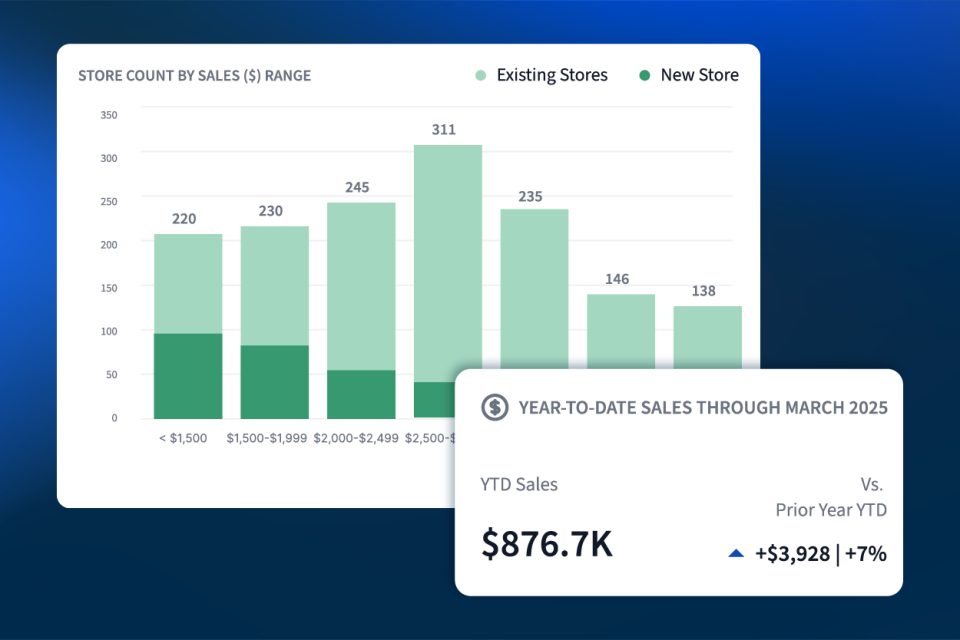Select the bar labeled 220
960x640 pixels.
coord(188,283)
